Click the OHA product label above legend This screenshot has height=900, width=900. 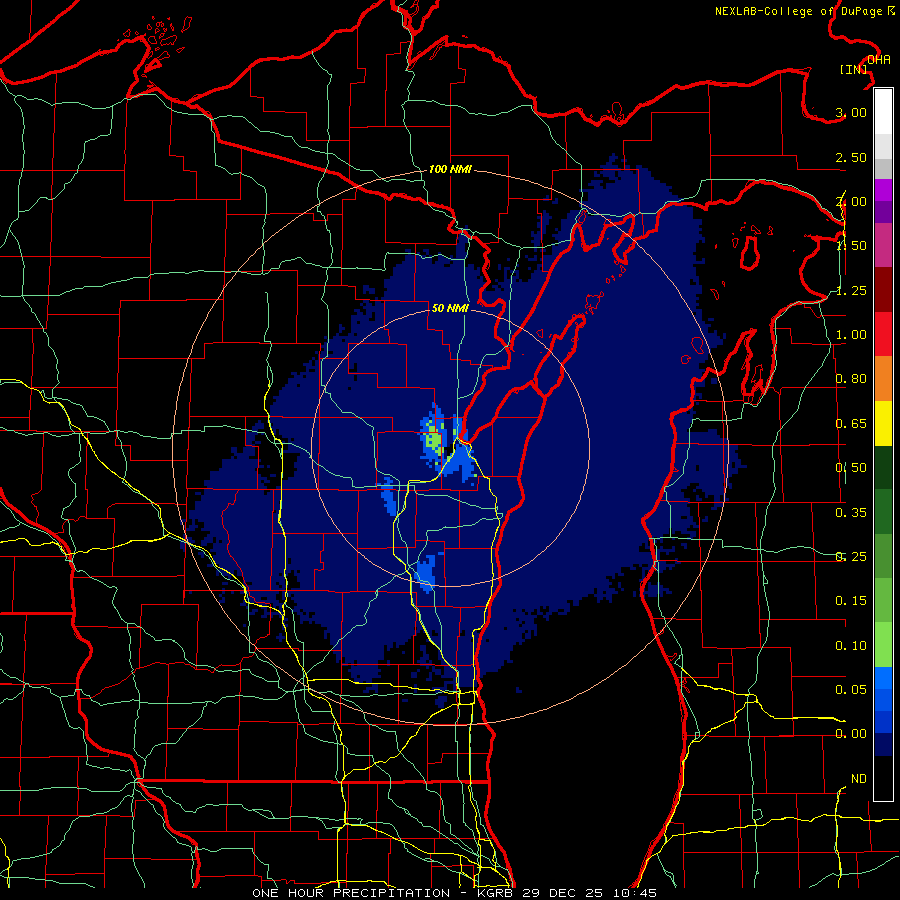click(879, 59)
